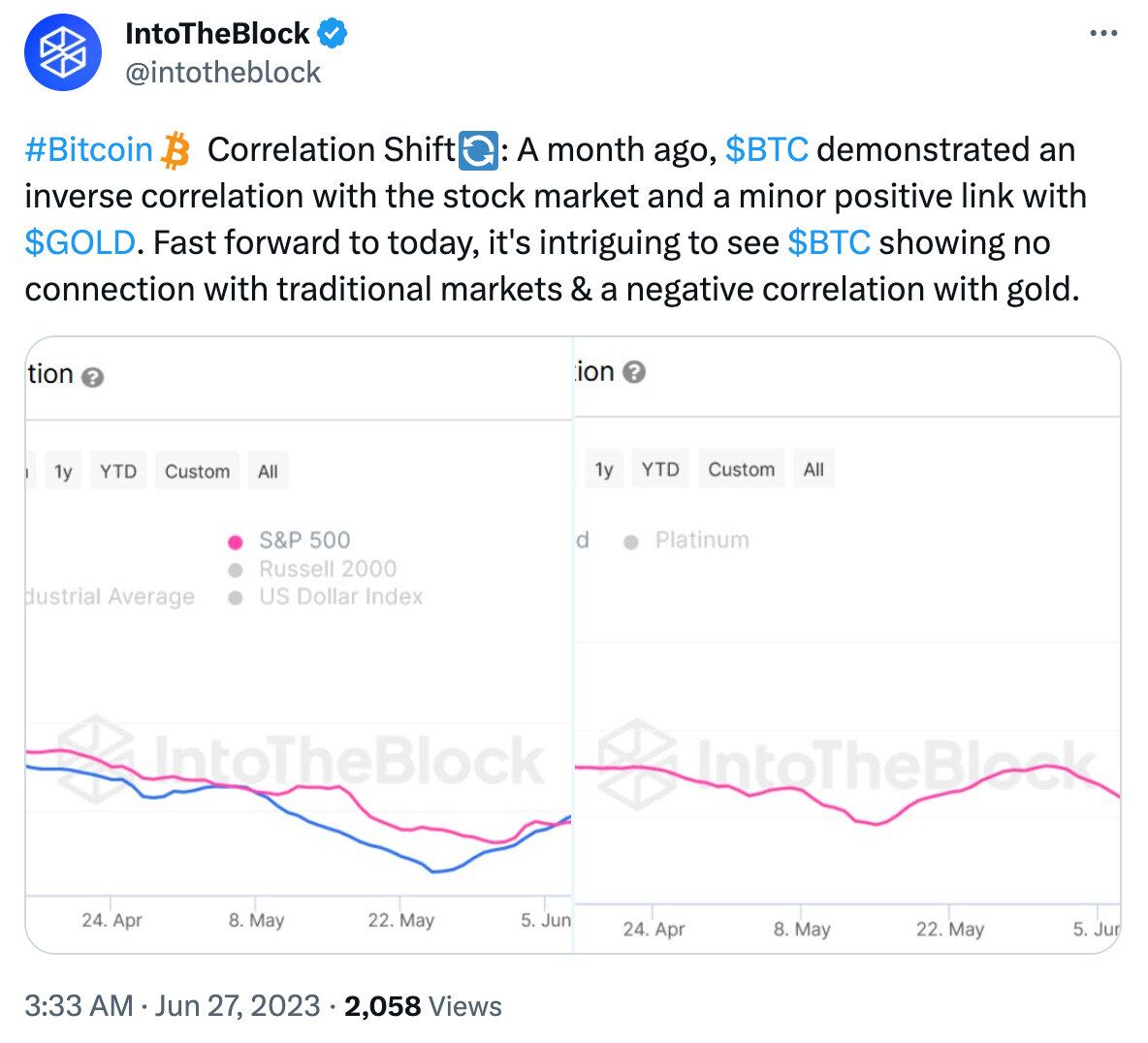Viewport: 1148px width, 1043px height.
Task: Open the $GOLD cashtag link
Action: (80, 242)
